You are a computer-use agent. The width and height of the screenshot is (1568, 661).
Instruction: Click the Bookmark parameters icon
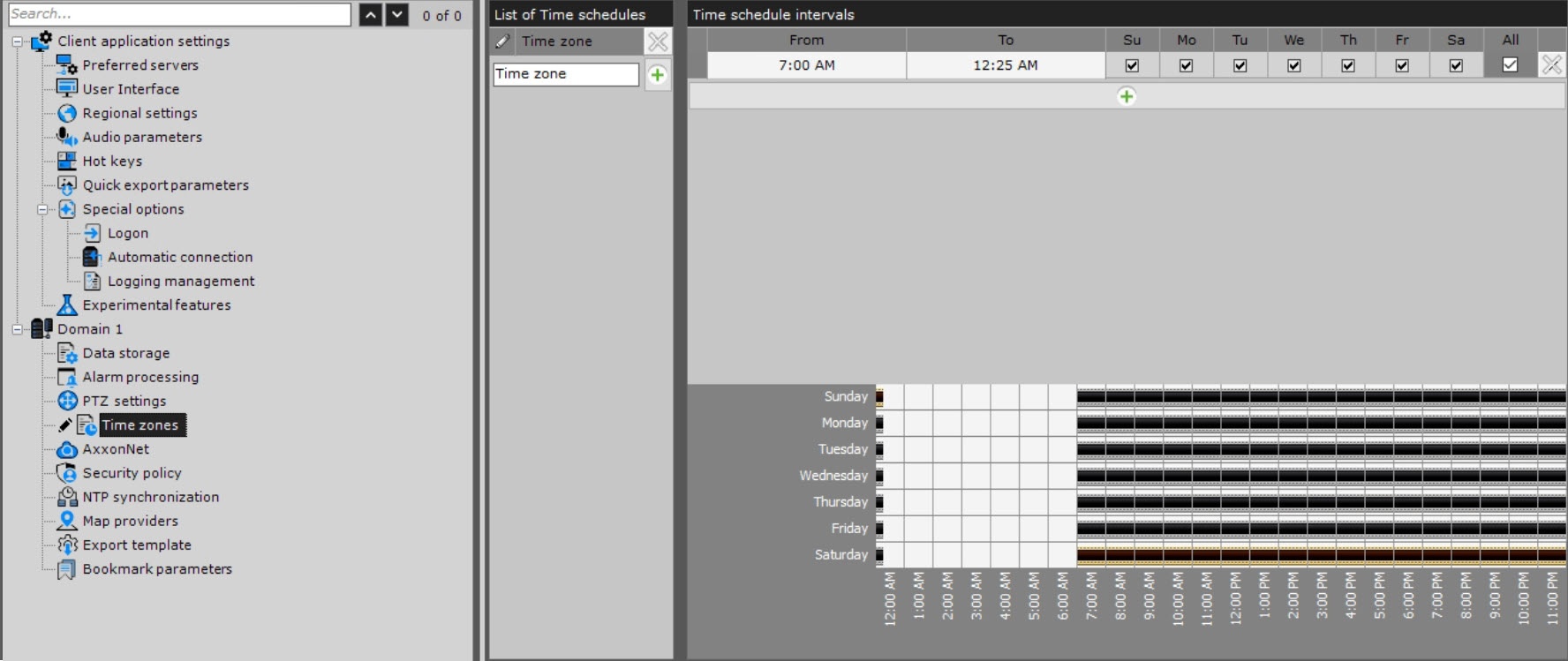[67, 569]
